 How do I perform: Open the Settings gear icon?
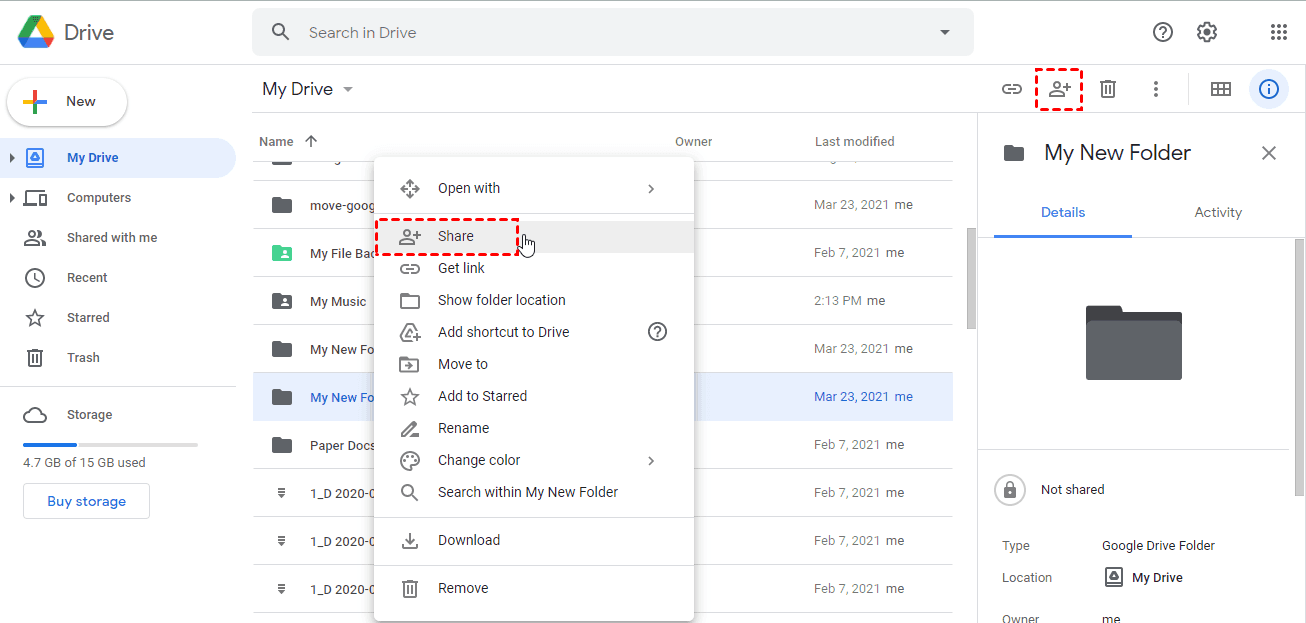click(1207, 32)
